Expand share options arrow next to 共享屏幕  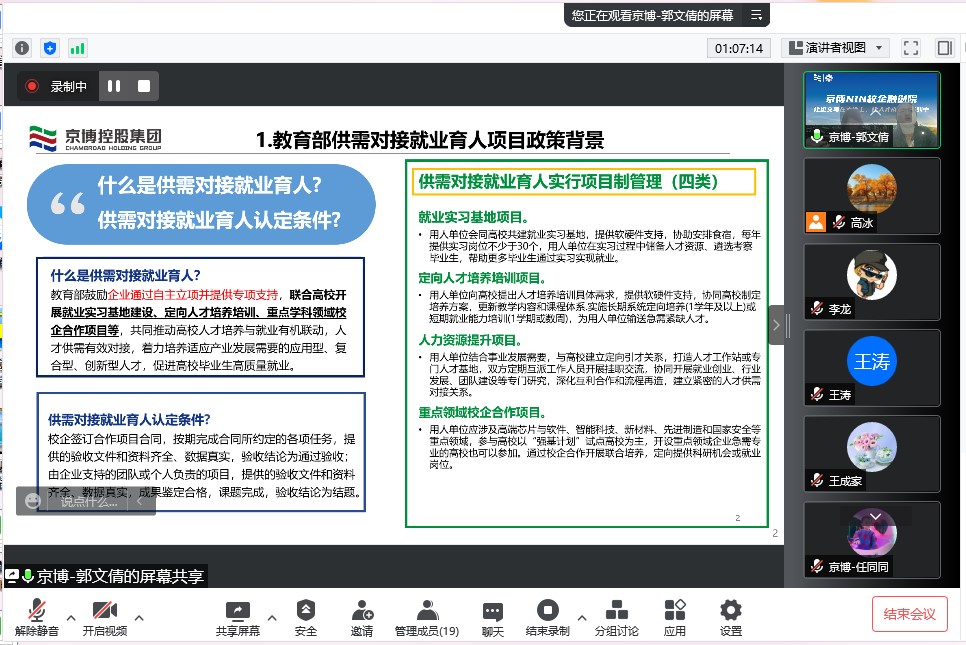[x=272, y=617]
